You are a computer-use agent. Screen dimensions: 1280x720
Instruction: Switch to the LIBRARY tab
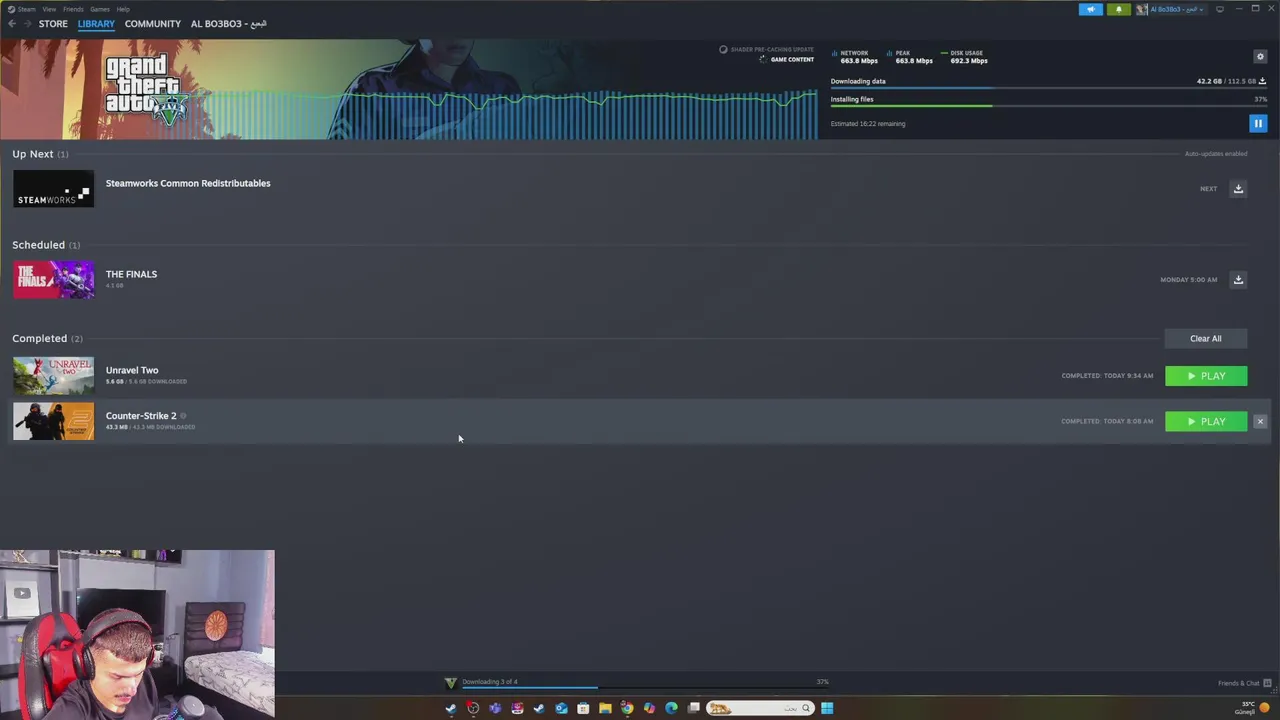96,23
